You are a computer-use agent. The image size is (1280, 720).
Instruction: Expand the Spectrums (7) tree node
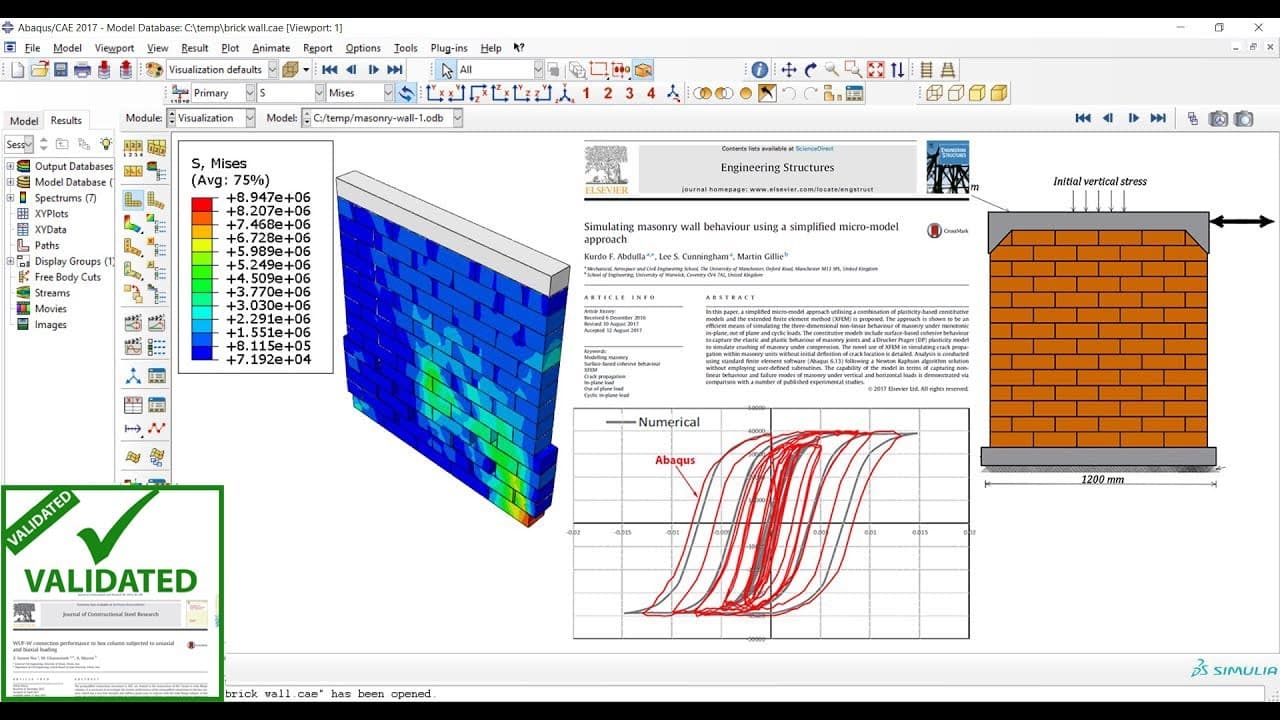[11, 198]
